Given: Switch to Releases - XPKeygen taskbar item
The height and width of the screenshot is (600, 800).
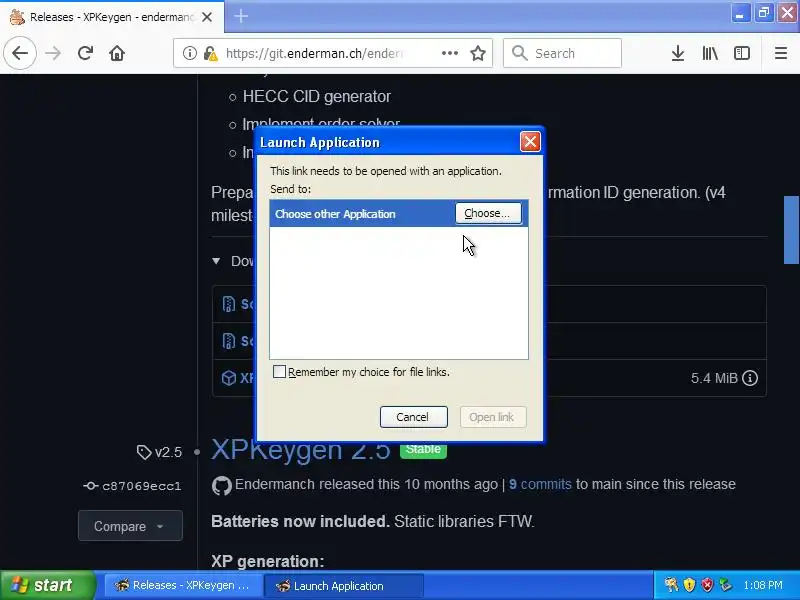Looking at the screenshot, I should [x=183, y=585].
